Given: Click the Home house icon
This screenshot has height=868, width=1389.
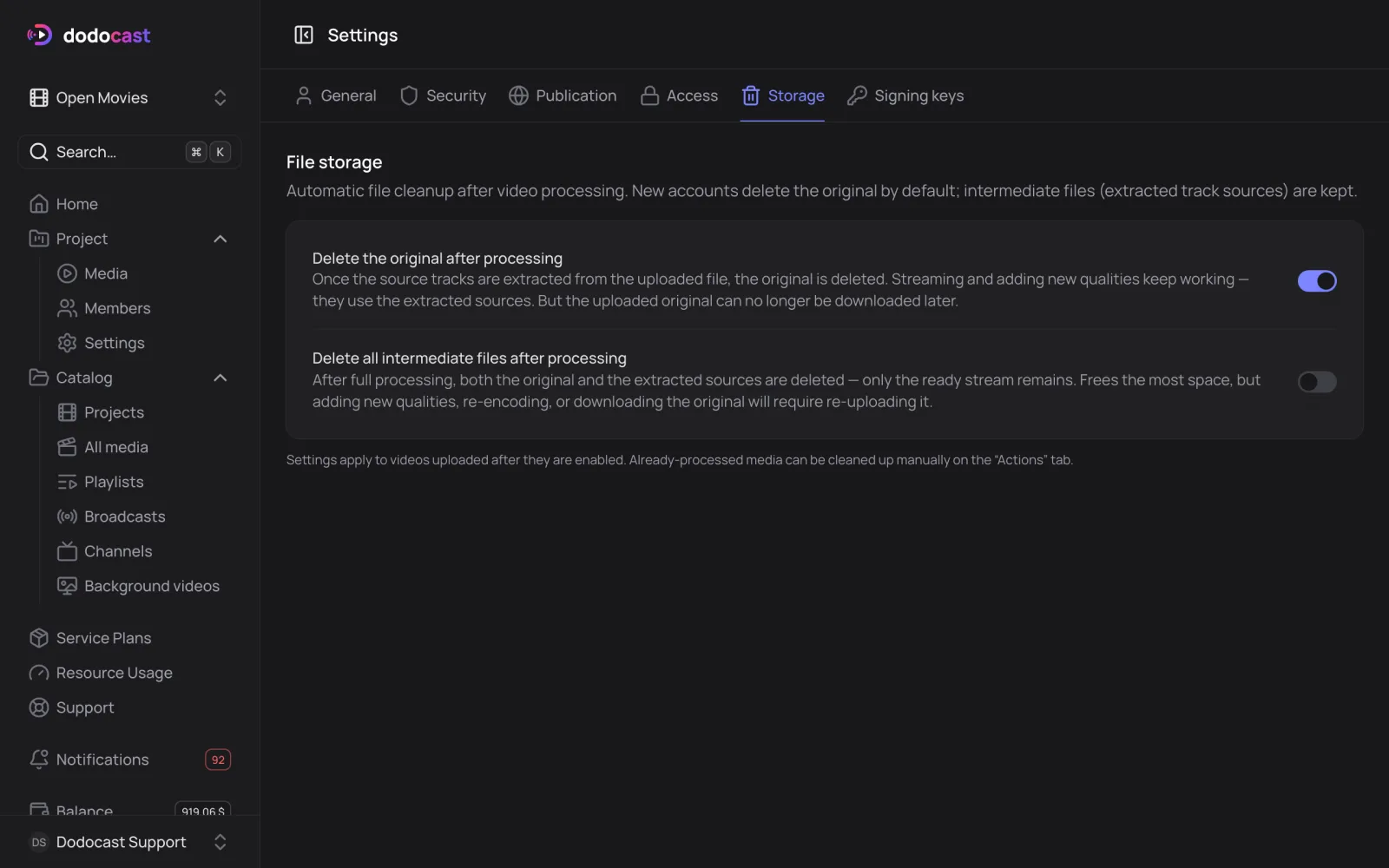Looking at the screenshot, I should tap(39, 204).
